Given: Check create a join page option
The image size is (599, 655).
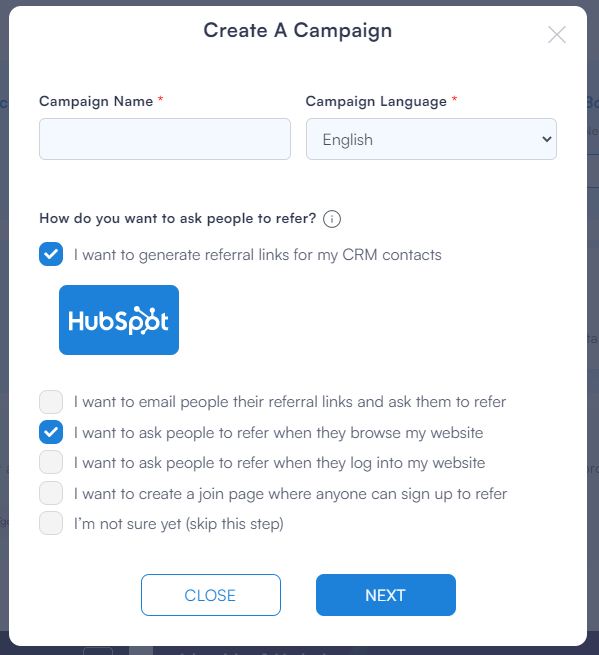Looking at the screenshot, I should pyautogui.click(x=51, y=493).
